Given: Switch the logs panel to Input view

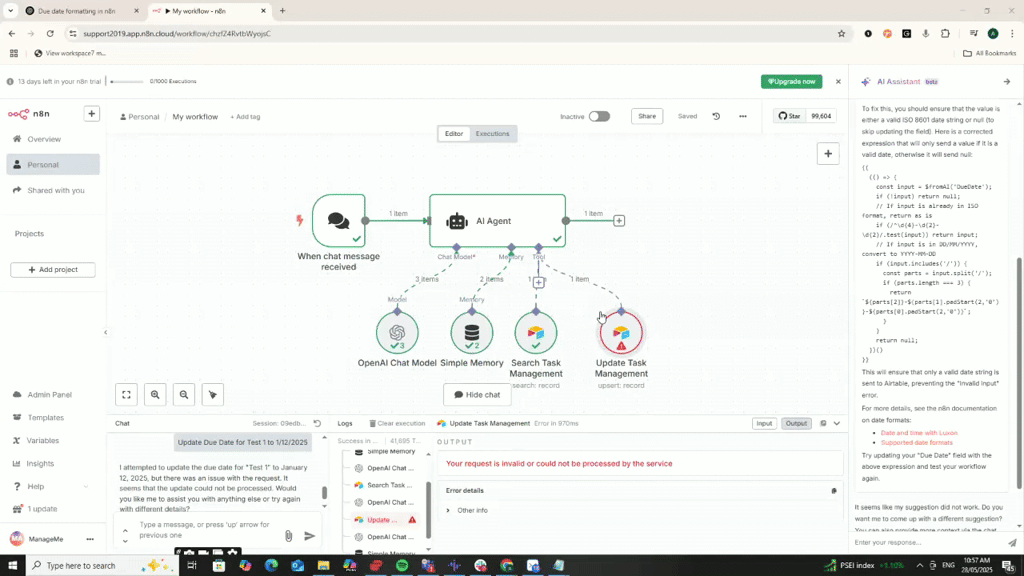Looking at the screenshot, I should [764, 423].
